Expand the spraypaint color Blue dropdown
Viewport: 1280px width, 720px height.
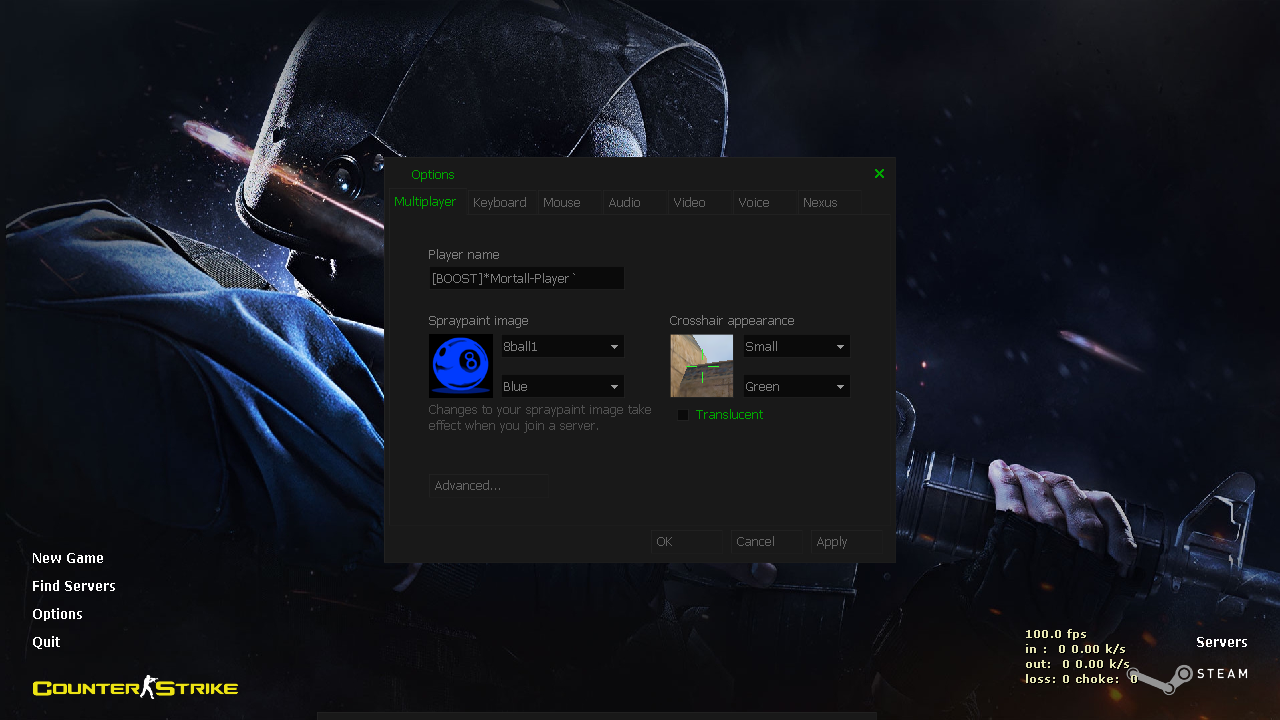[x=562, y=387]
